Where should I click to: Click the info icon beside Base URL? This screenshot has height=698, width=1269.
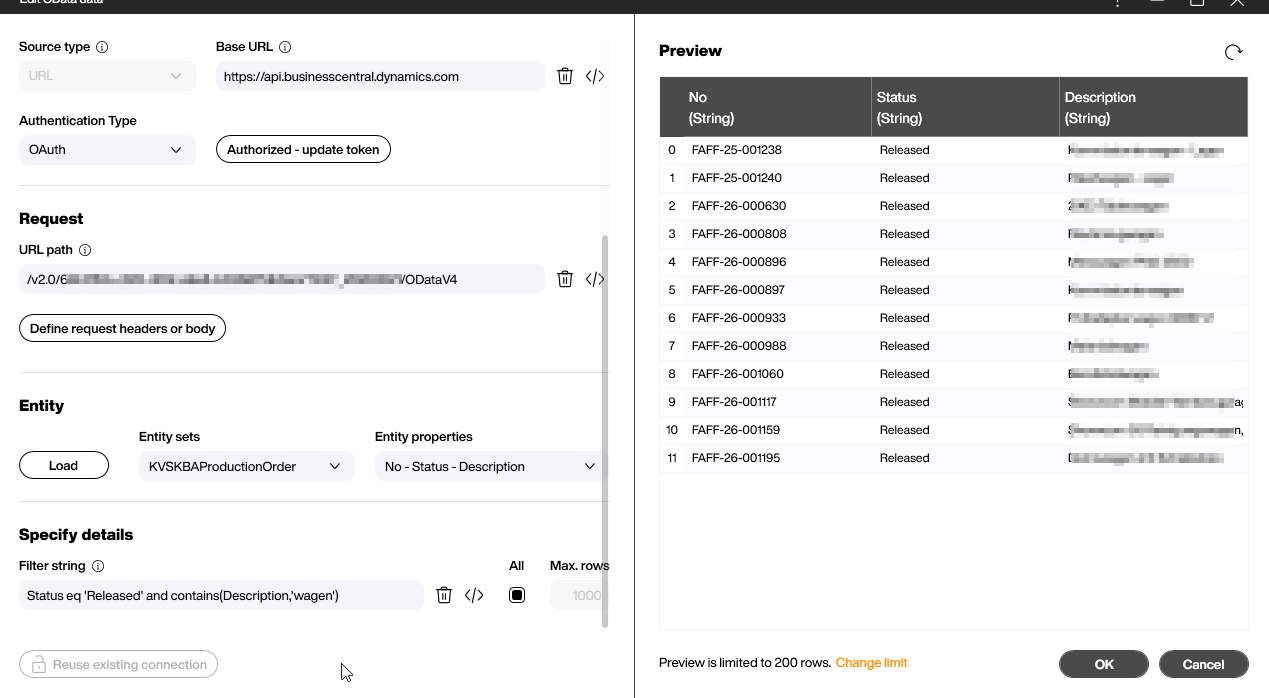285,47
